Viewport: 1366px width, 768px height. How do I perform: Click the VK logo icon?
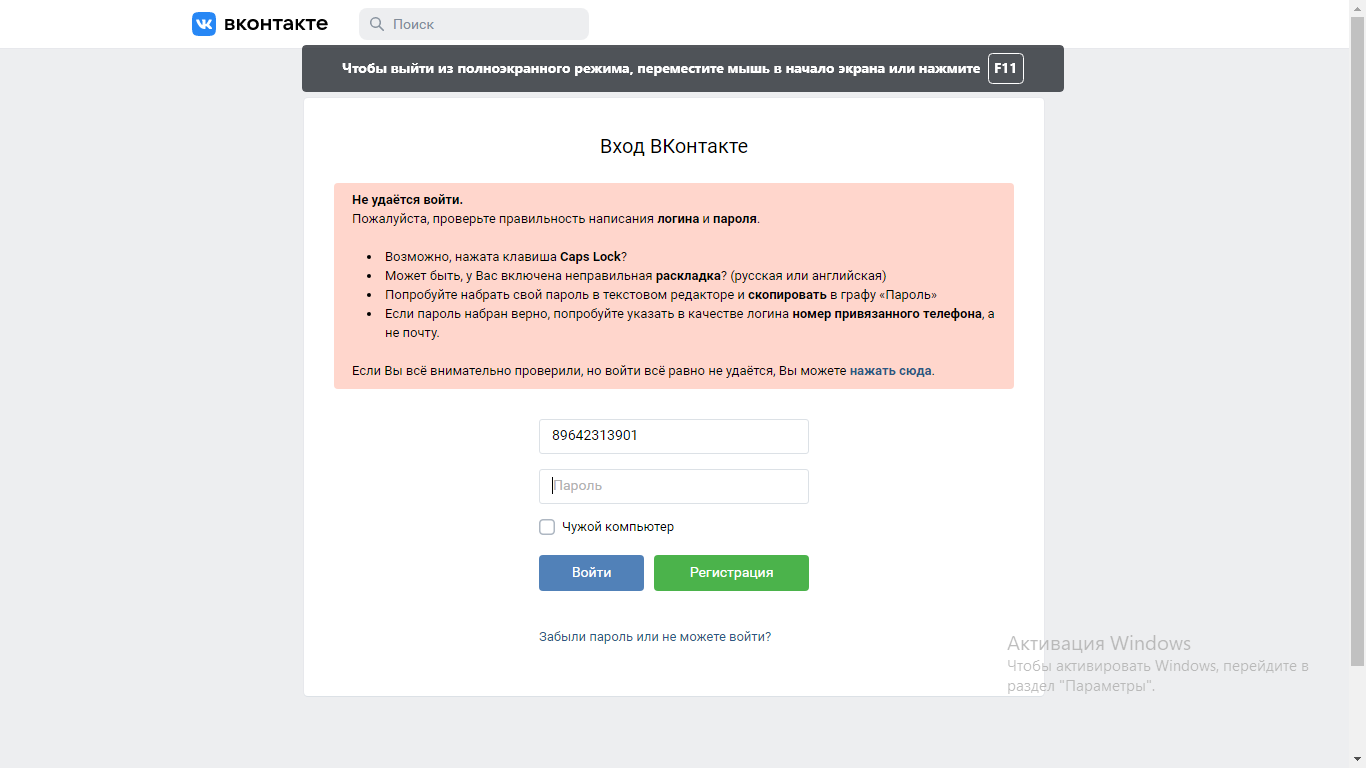coord(204,24)
